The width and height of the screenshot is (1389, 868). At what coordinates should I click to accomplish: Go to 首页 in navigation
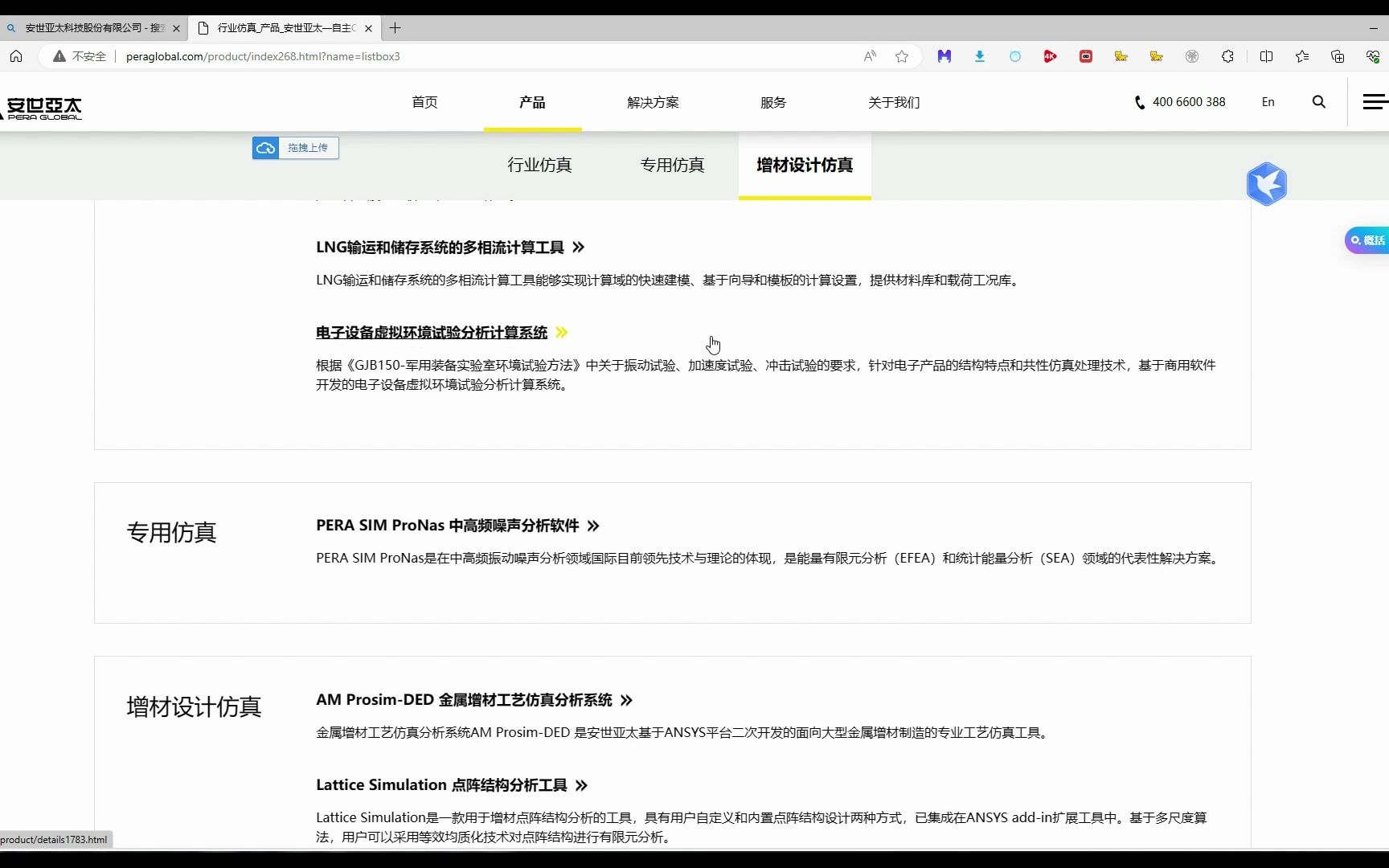click(x=424, y=102)
